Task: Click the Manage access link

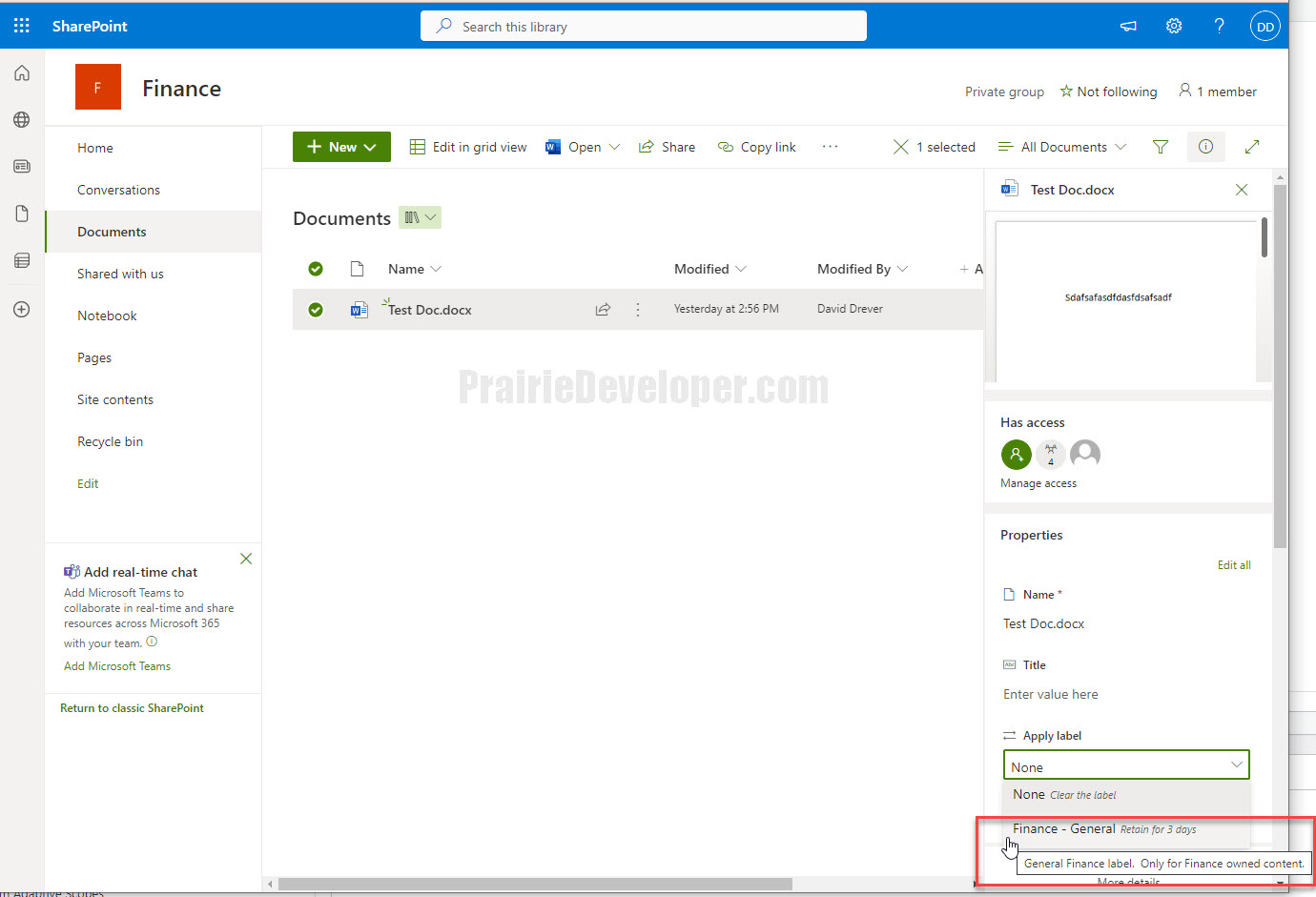Action: pyautogui.click(x=1038, y=483)
